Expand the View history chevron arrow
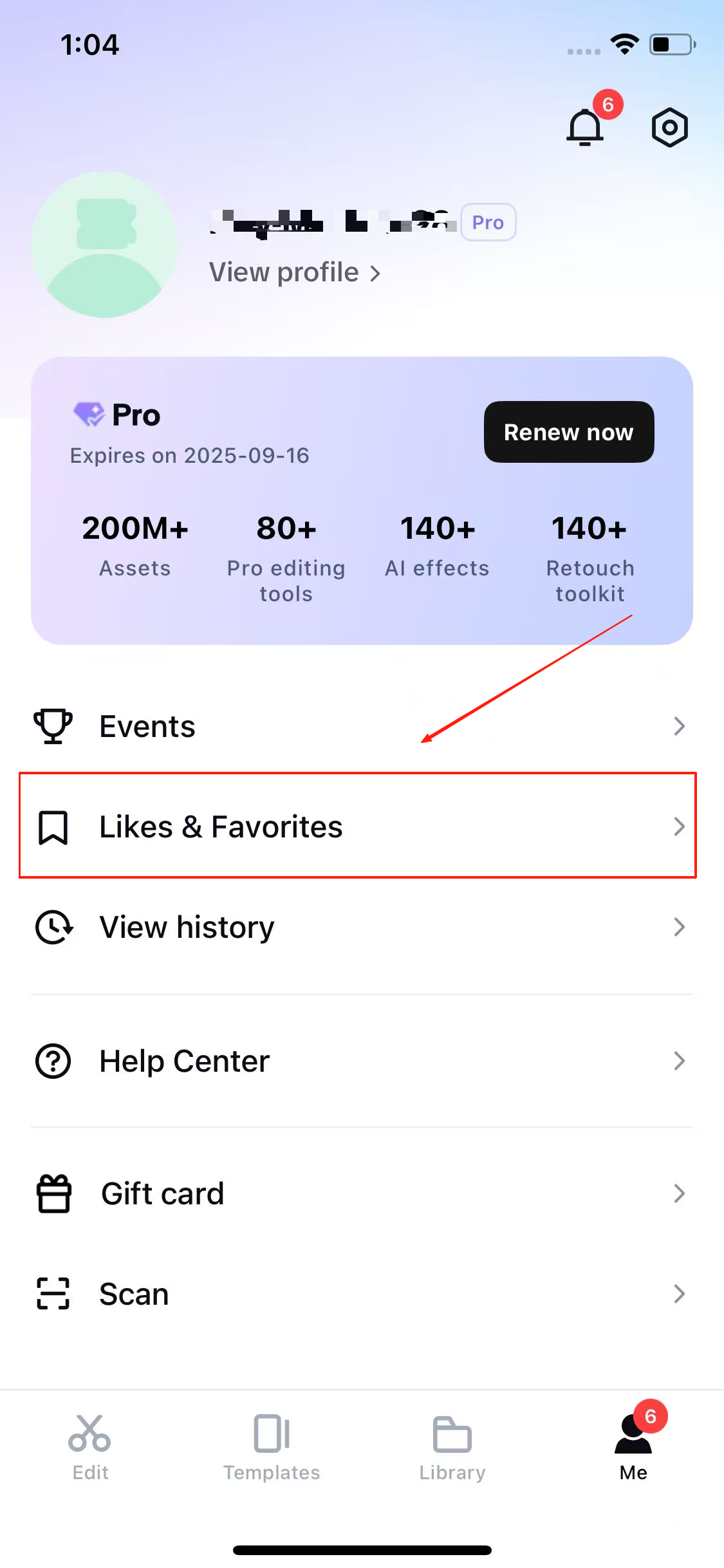724x1568 pixels. coord(679,927)
